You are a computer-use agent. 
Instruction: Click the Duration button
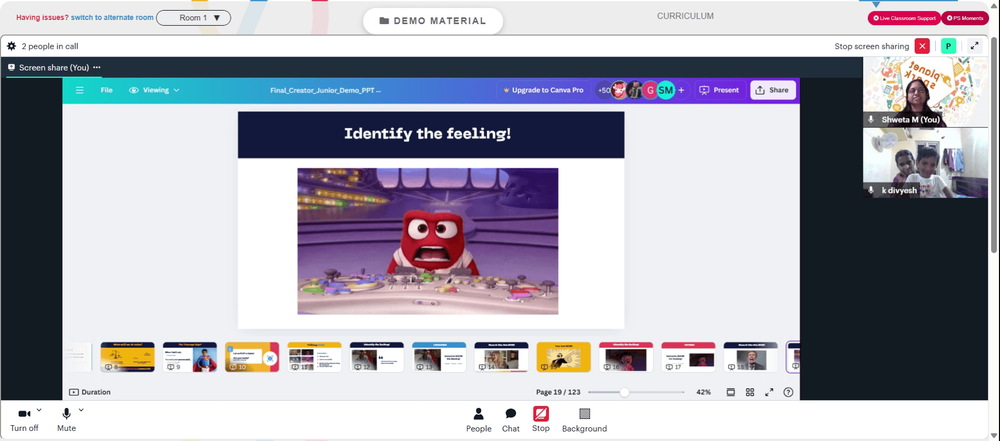coord(90,392)
